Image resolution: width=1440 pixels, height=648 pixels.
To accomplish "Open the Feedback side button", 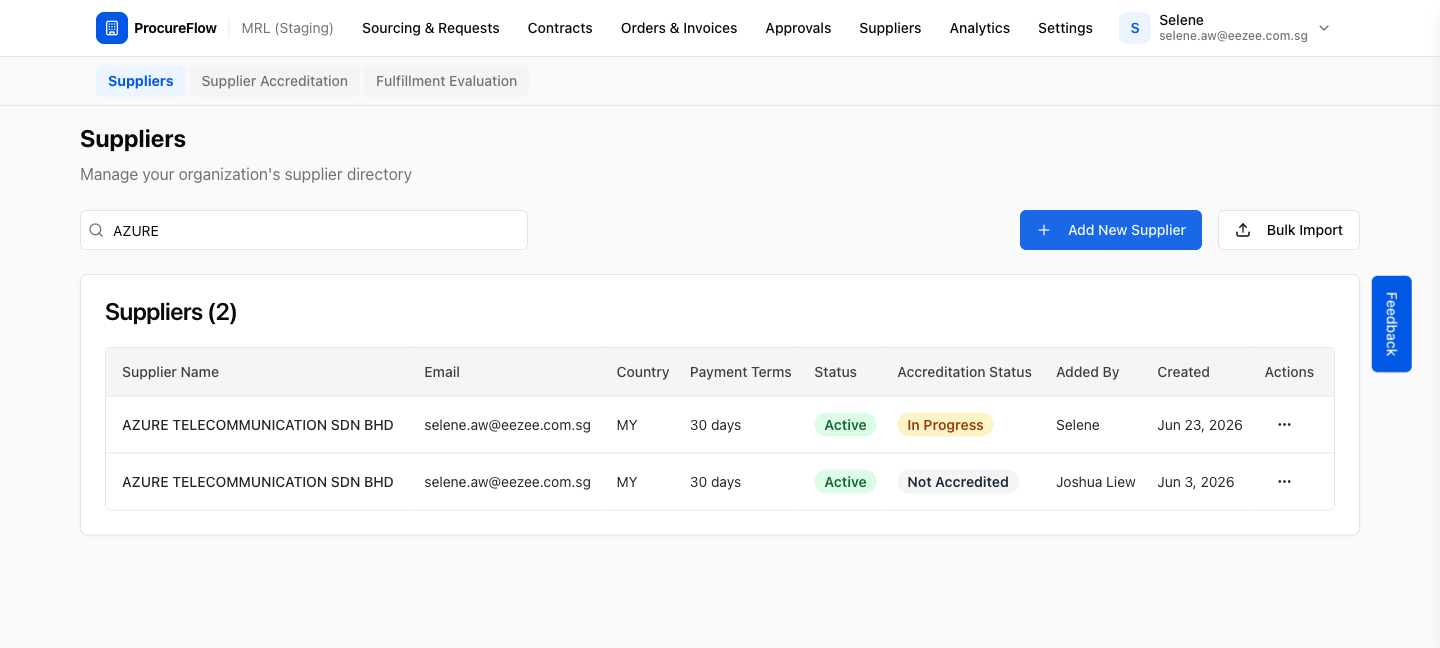I will coord(1391,324).
